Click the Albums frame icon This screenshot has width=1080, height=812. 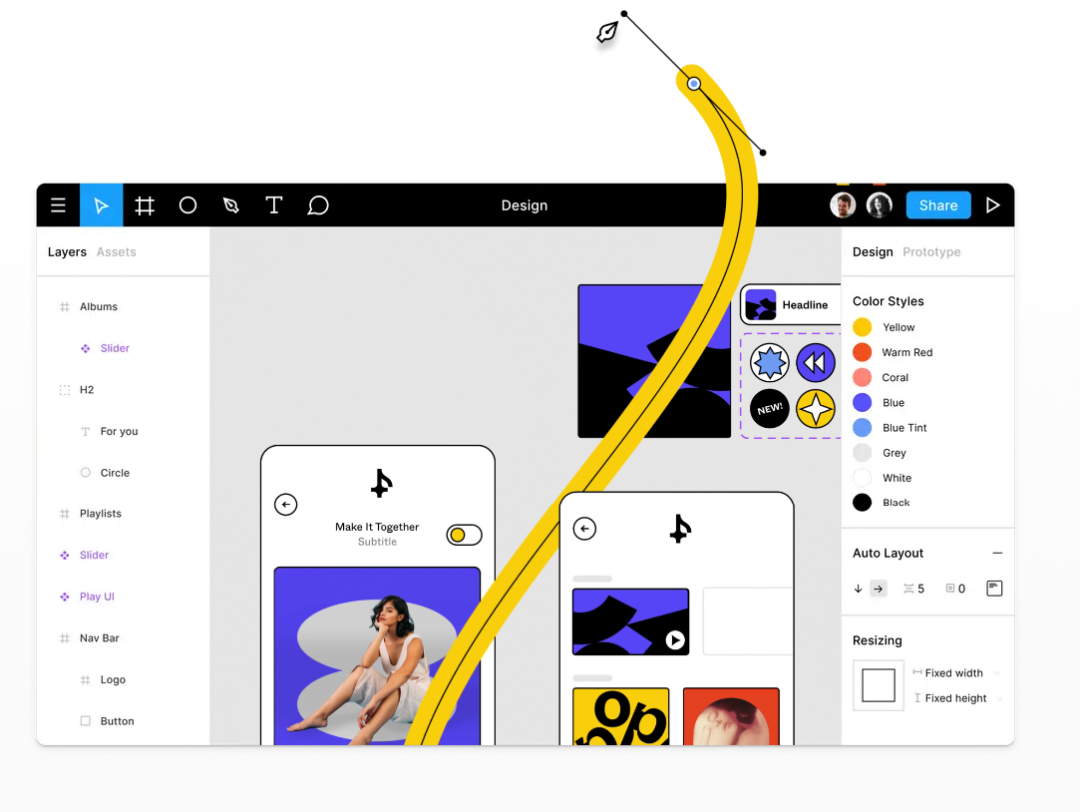(65, 306)
